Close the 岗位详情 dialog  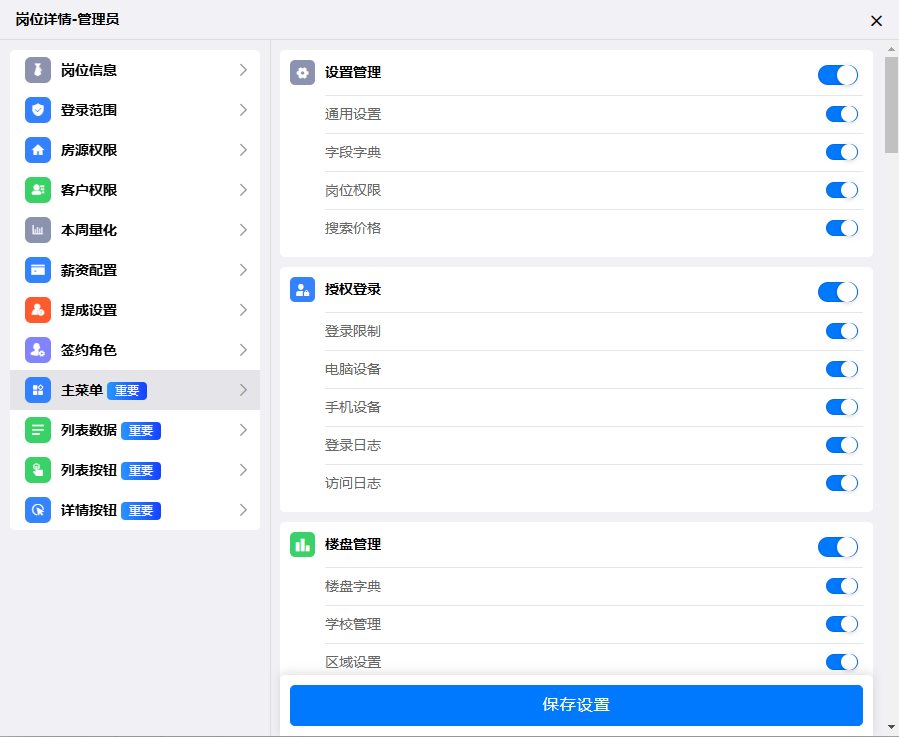(876, 20)
